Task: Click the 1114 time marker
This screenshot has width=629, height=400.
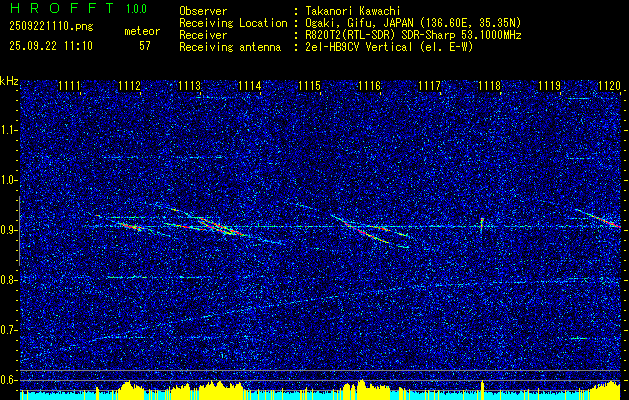Action: tap(250, 85)
